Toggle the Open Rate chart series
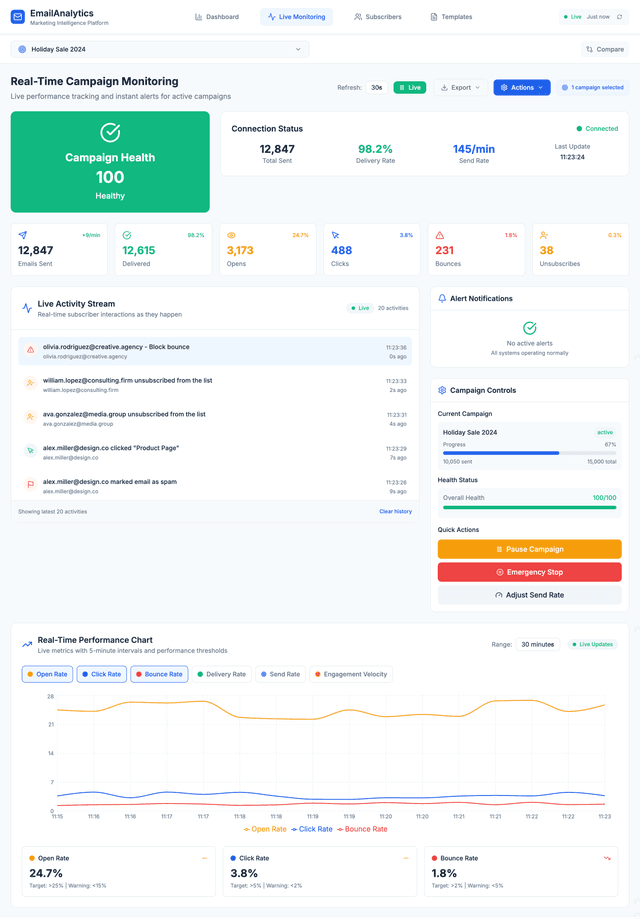The width and height of the screenshot is (640, 919). [47, 674]
